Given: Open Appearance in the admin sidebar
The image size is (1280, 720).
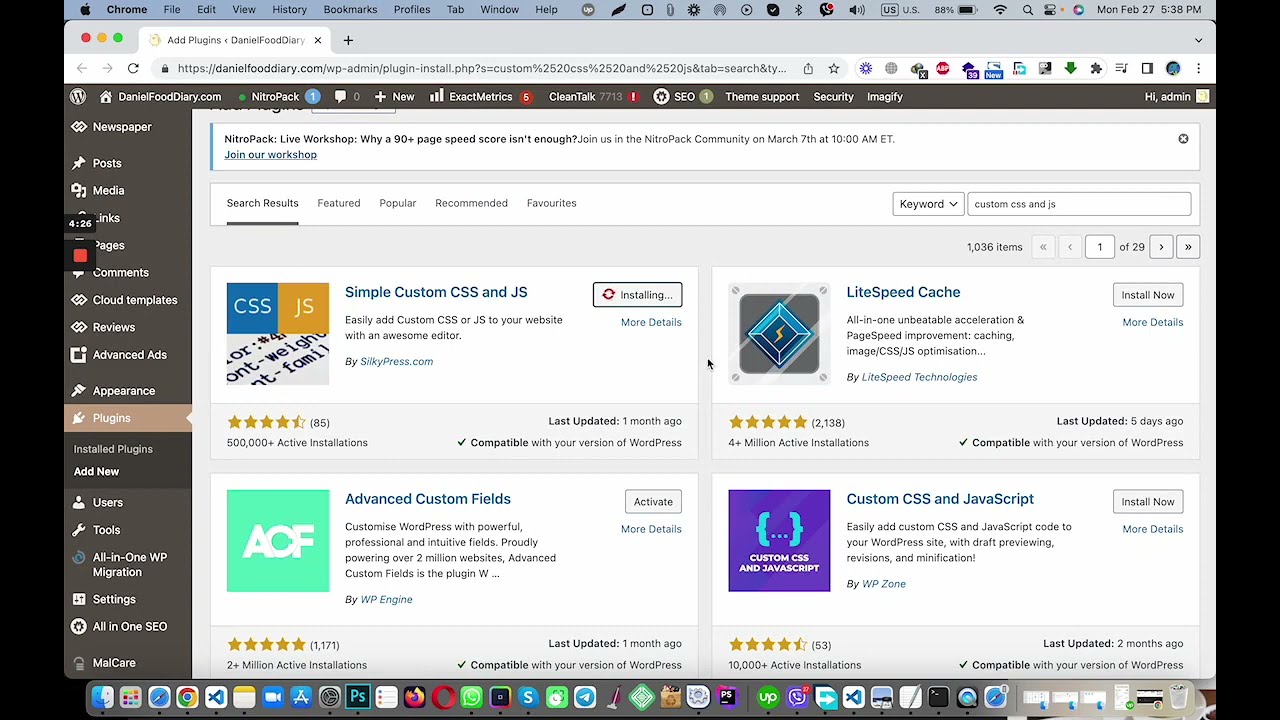Looking at the screenshot, I should (124, 391).
